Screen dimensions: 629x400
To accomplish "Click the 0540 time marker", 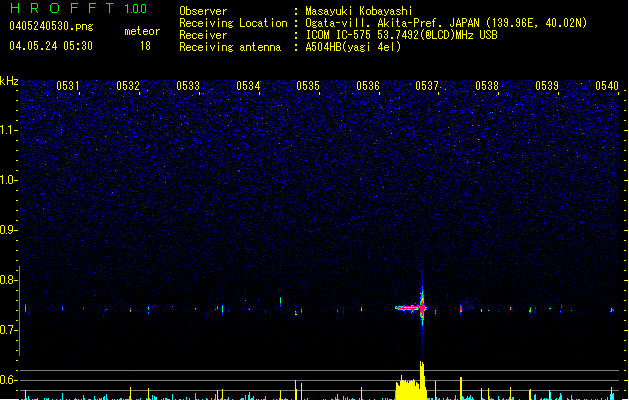I will click(607, 86).
